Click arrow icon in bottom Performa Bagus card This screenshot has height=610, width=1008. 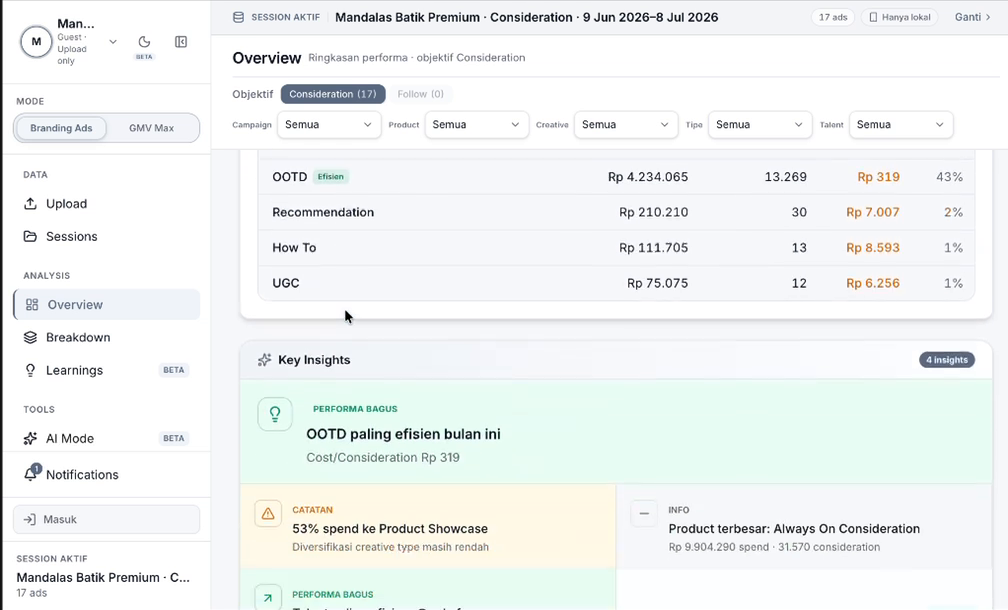click(268, 598)
